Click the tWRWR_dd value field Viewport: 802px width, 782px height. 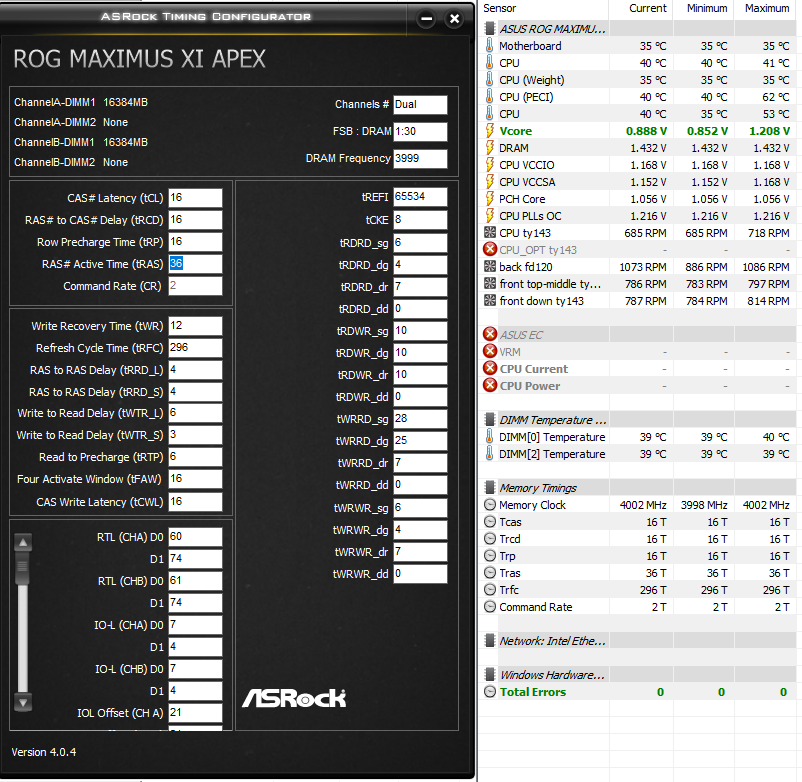pyautogui.click(x=420, y=574)
